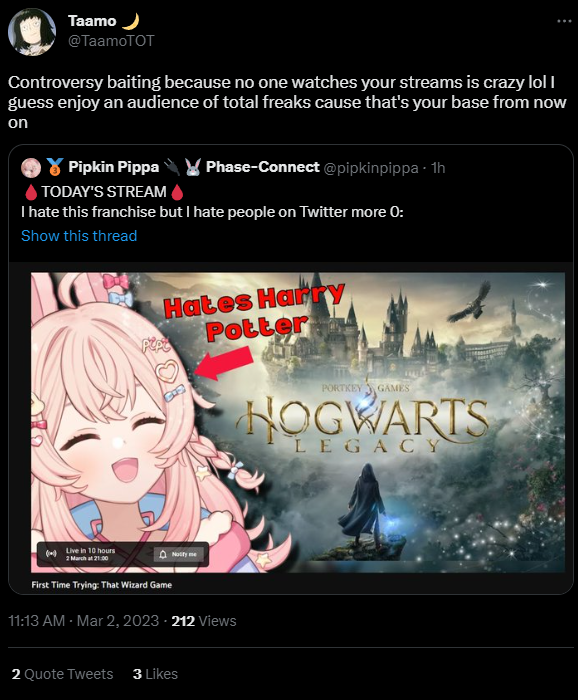Click the red arrow graphic in thumbnail
The height and width of the screenshot is (700, 578).
coord(223,363)
